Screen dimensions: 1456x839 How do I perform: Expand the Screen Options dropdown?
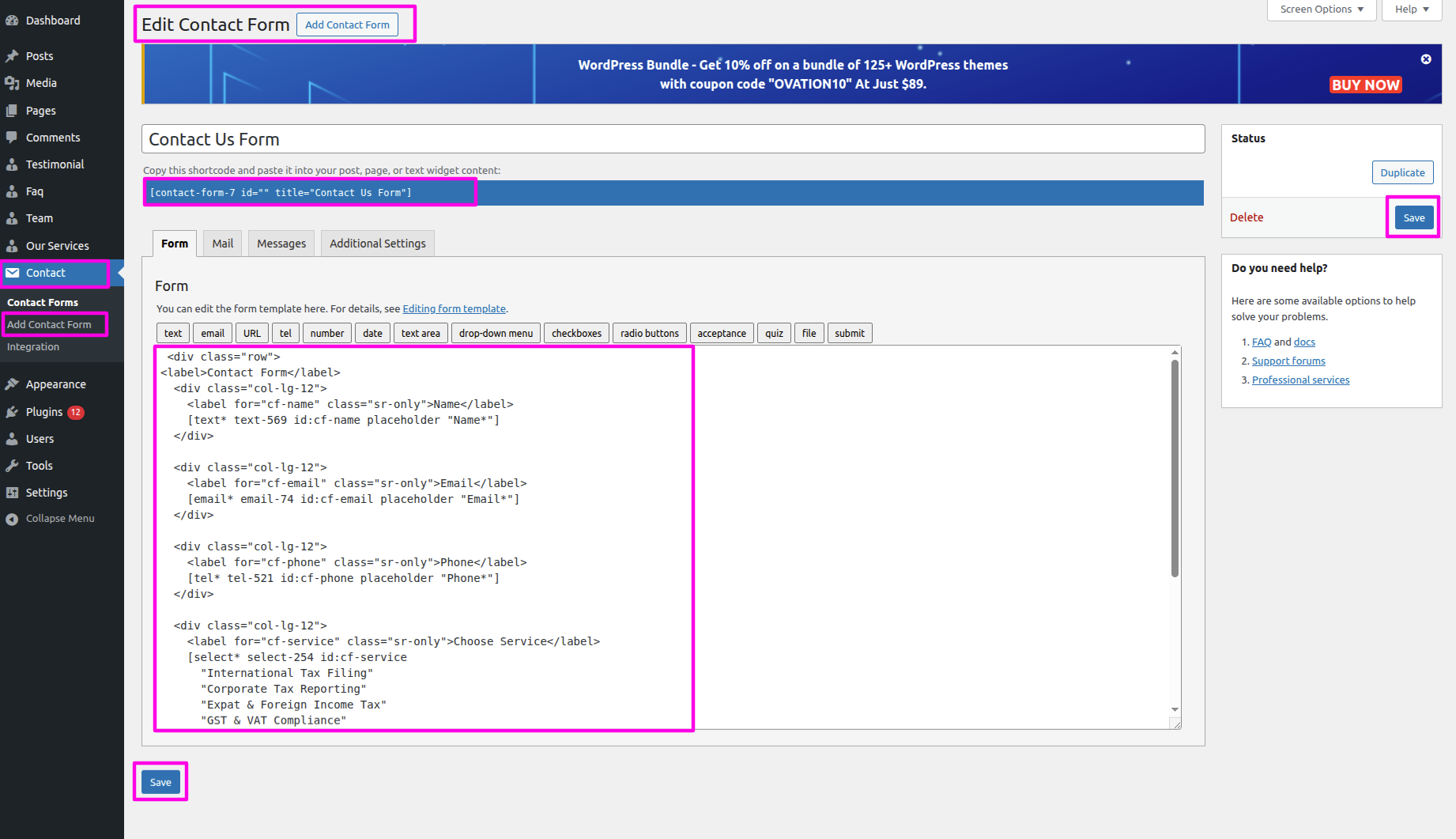(x=1322, y=9)
